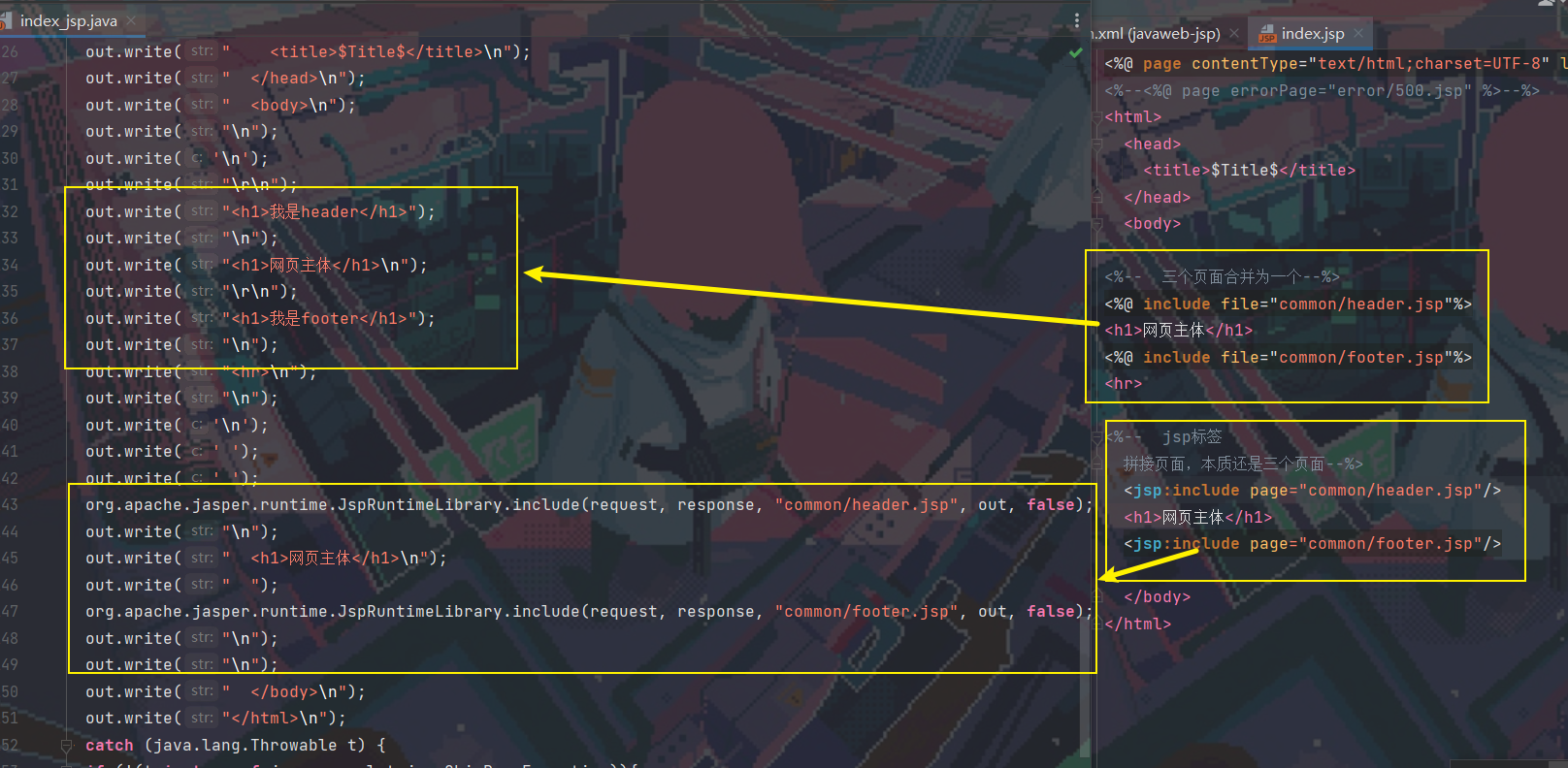Click the green inspection checkmark indicator
Image resolution: width=1568 pixels, height=768 pixels.
tap(1076, 52)
